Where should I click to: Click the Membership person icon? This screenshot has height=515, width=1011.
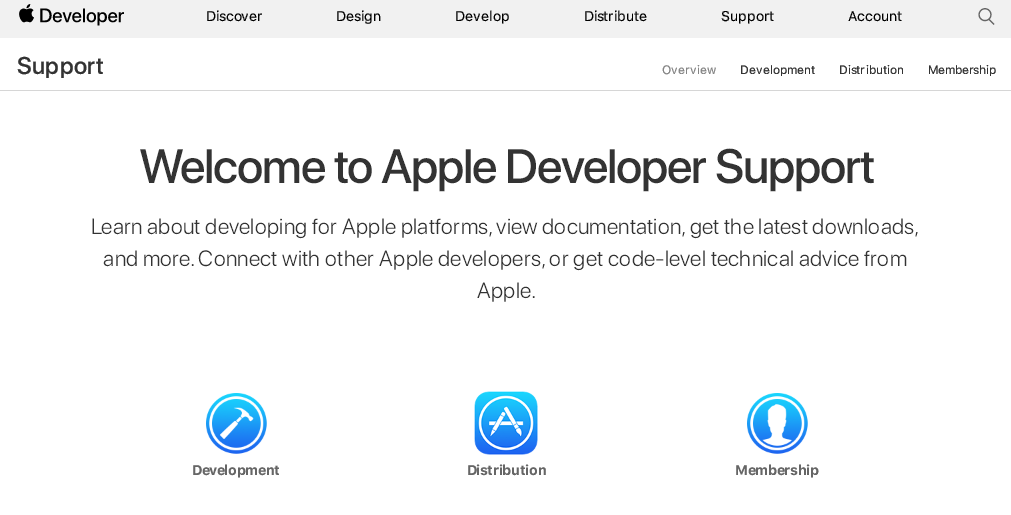(777, 423)
